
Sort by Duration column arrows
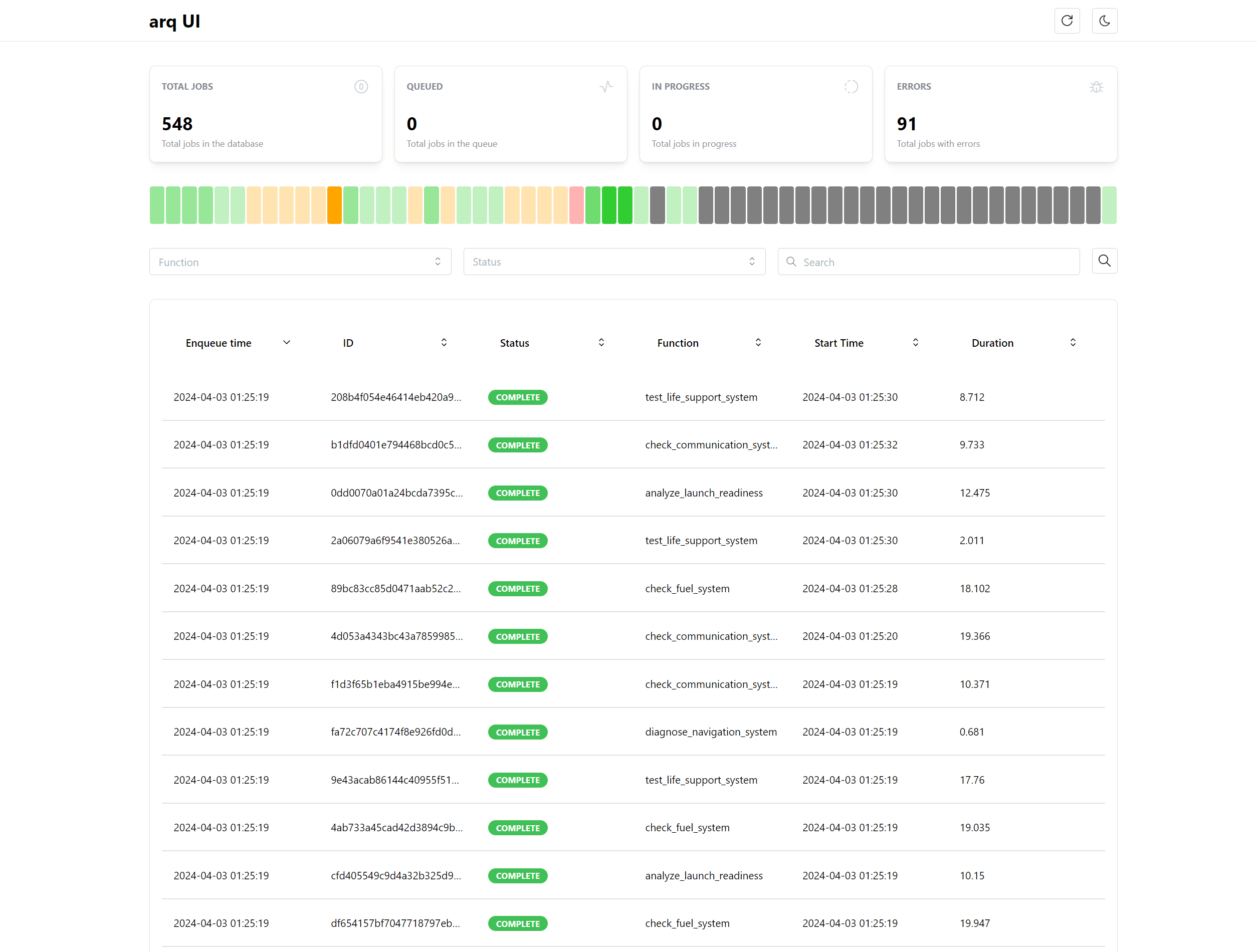coord(1073,343)
